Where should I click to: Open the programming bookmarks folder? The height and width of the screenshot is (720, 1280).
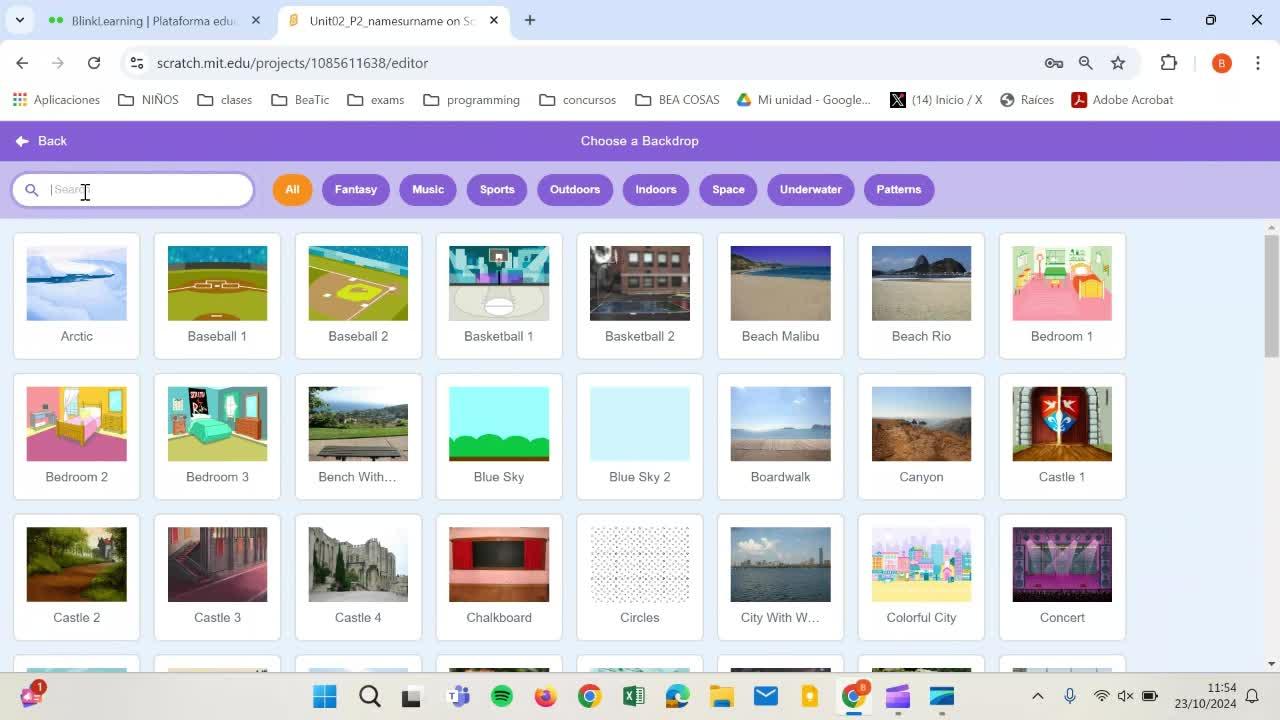(x=472, y=100)
